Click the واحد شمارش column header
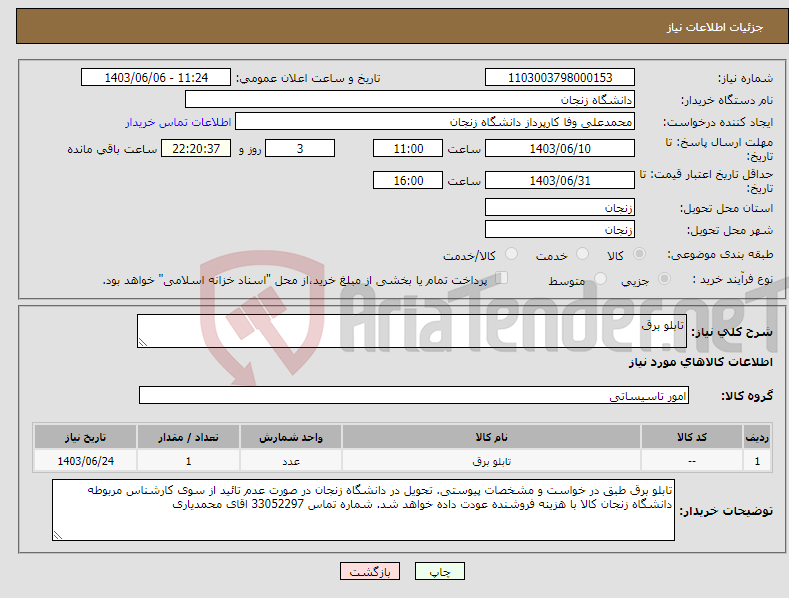Image resolution: width=789 pixels, height=598 pixels. (x=291, y=437)
